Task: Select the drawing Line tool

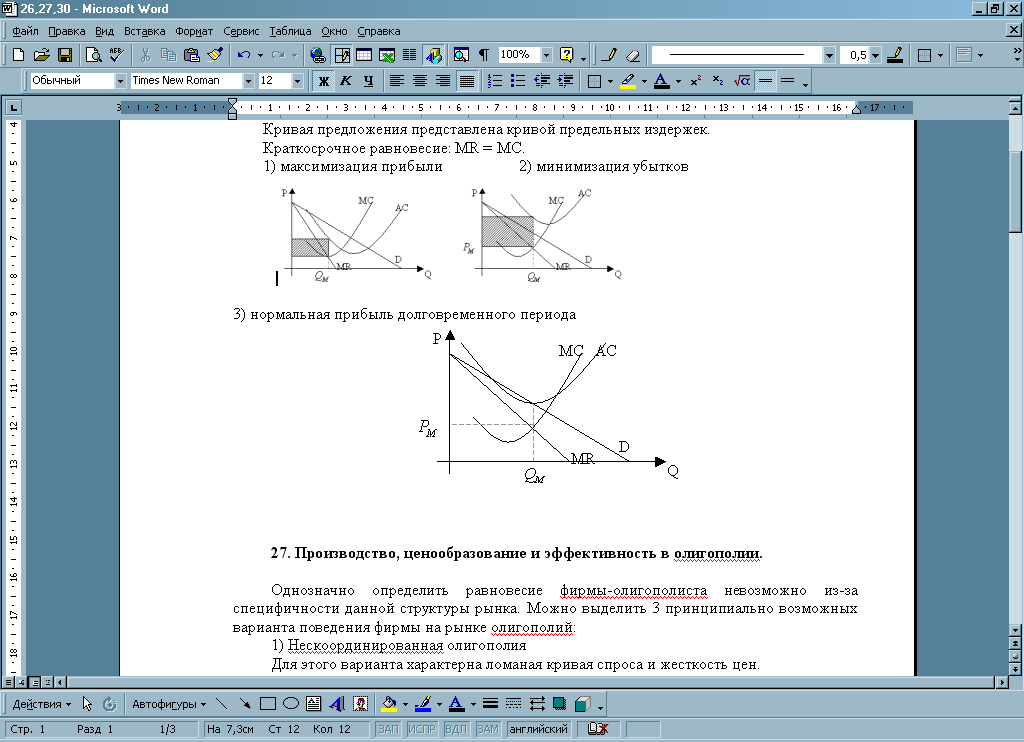Action: coord(222,703)
